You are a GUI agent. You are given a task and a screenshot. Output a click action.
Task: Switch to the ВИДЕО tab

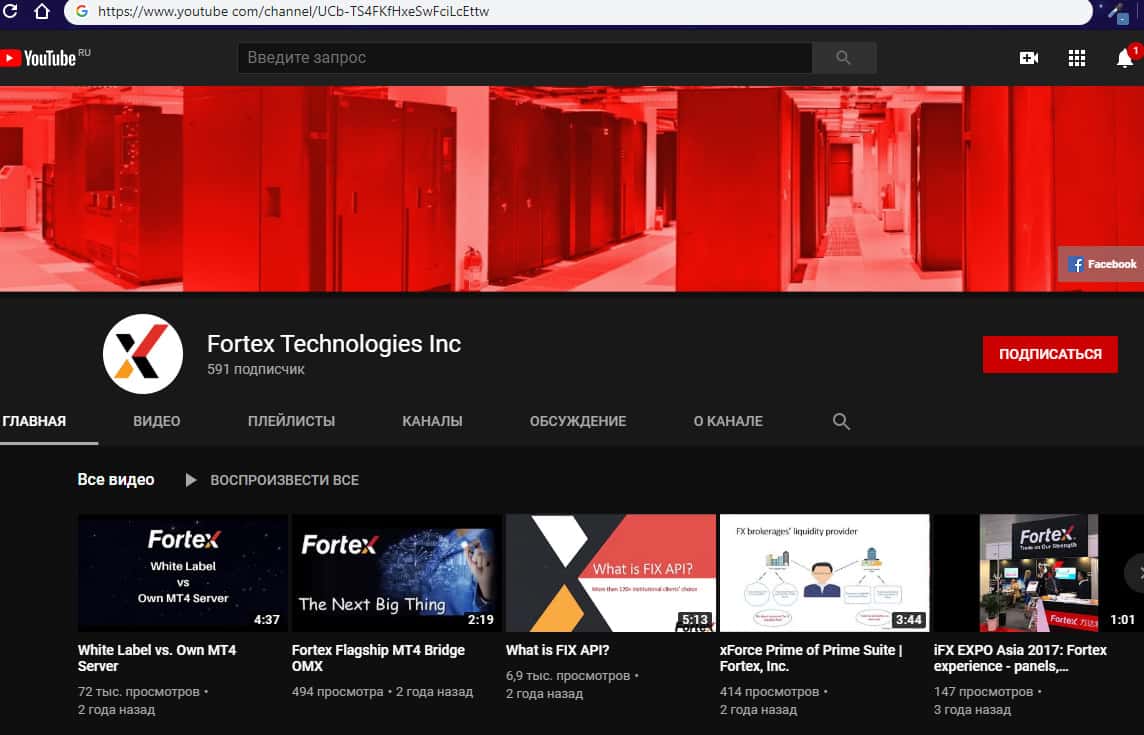[157, 421]
